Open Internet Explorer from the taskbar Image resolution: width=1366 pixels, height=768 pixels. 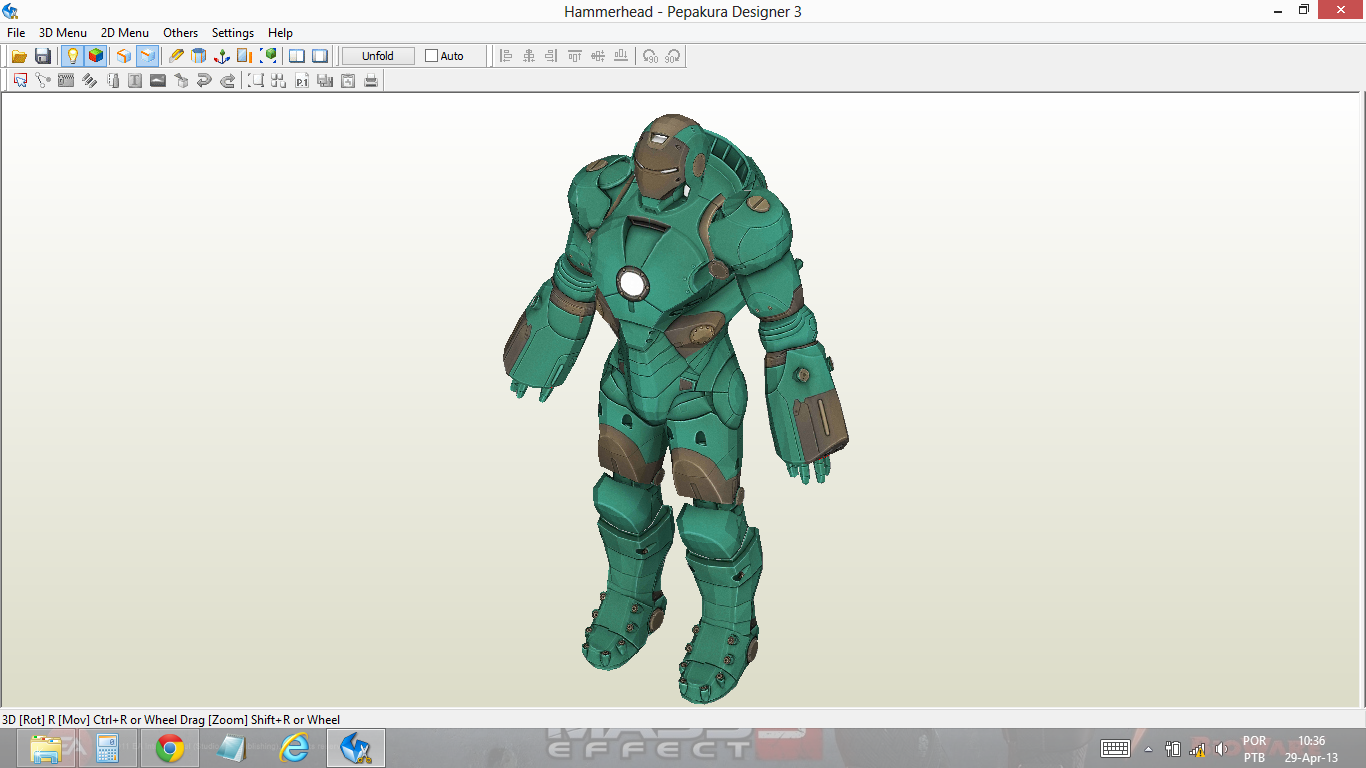tap(294, 748)
